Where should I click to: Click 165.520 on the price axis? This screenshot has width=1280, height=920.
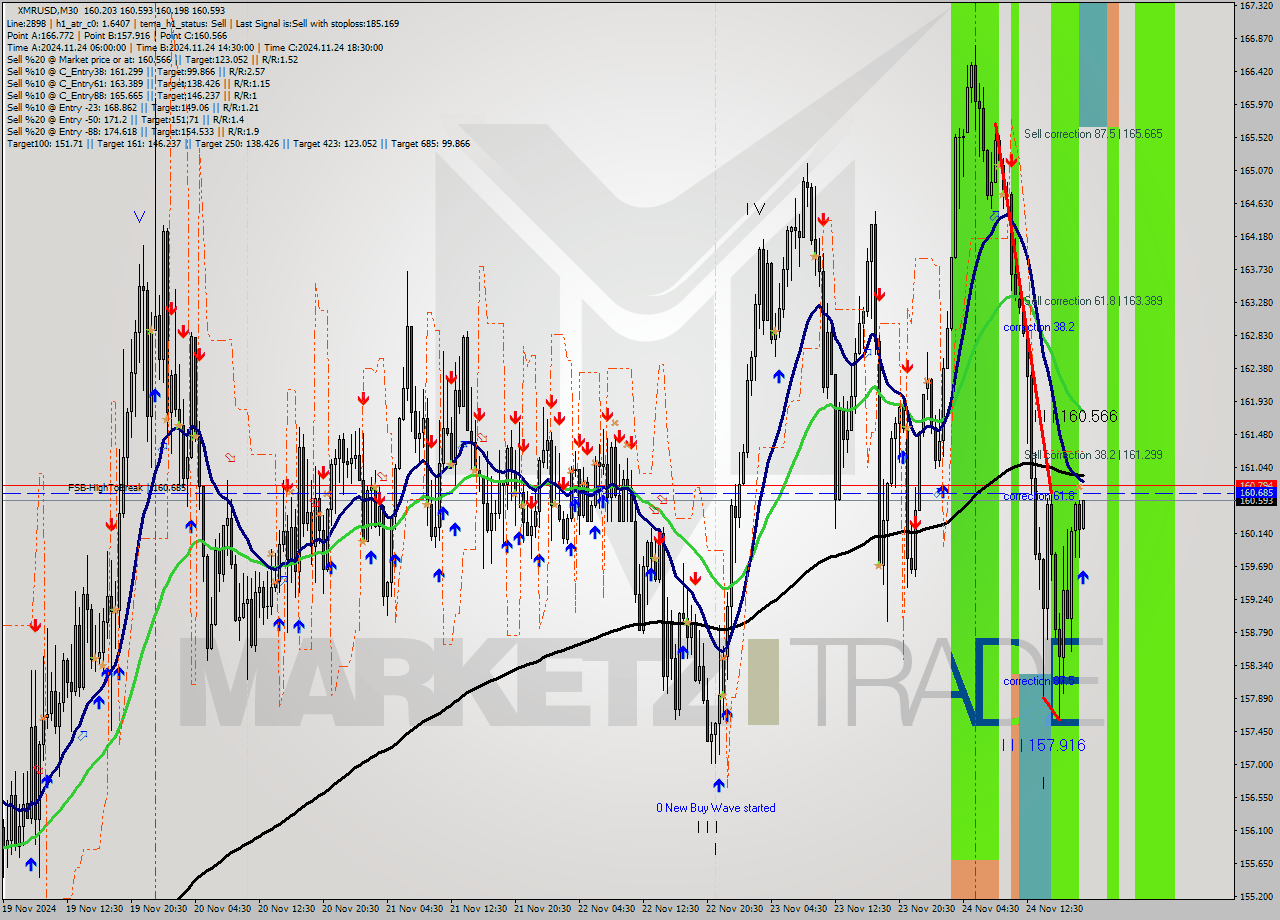tap(1255, 138)
